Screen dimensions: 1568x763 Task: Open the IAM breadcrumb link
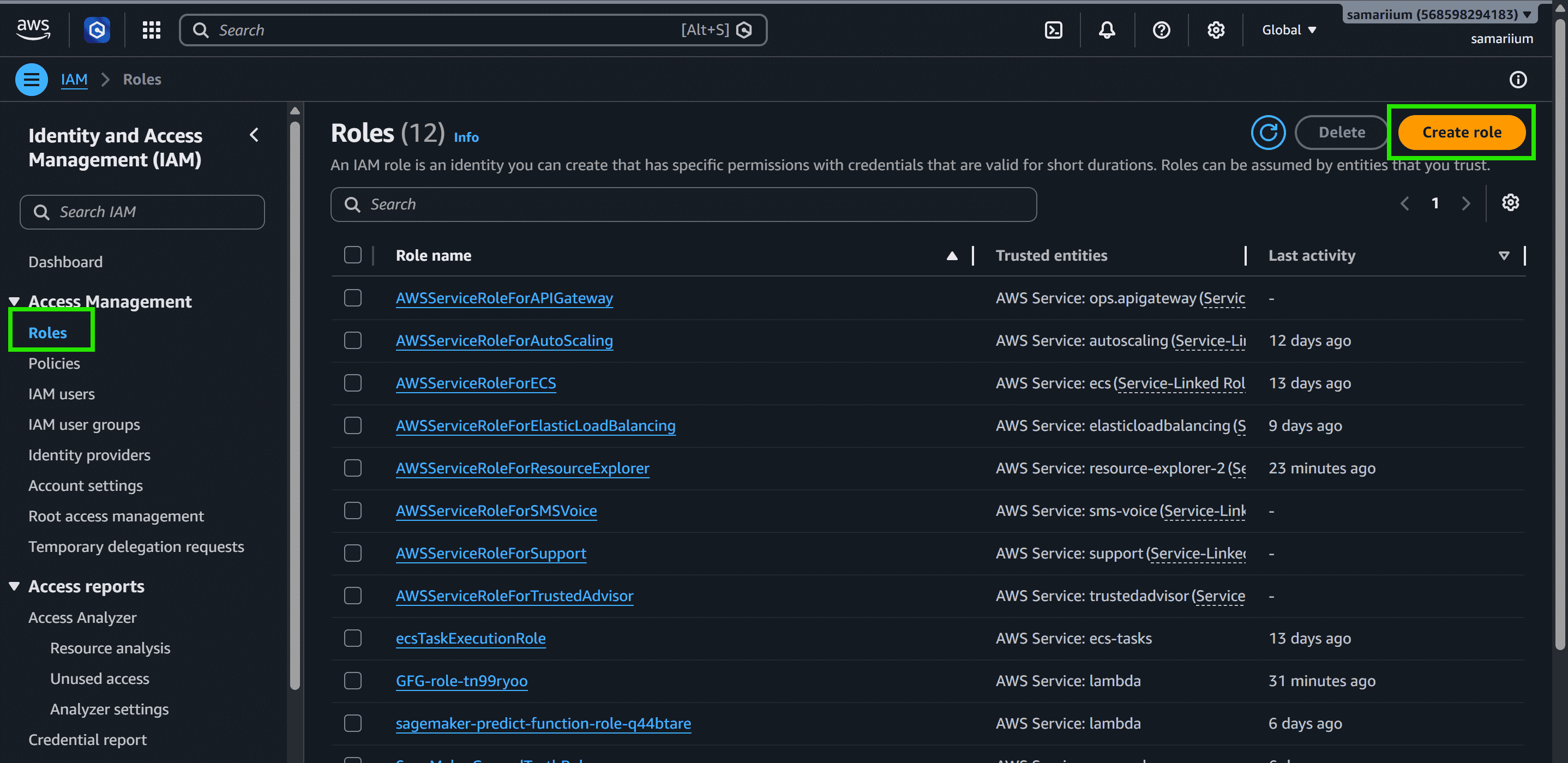click(x=74, y=80)
